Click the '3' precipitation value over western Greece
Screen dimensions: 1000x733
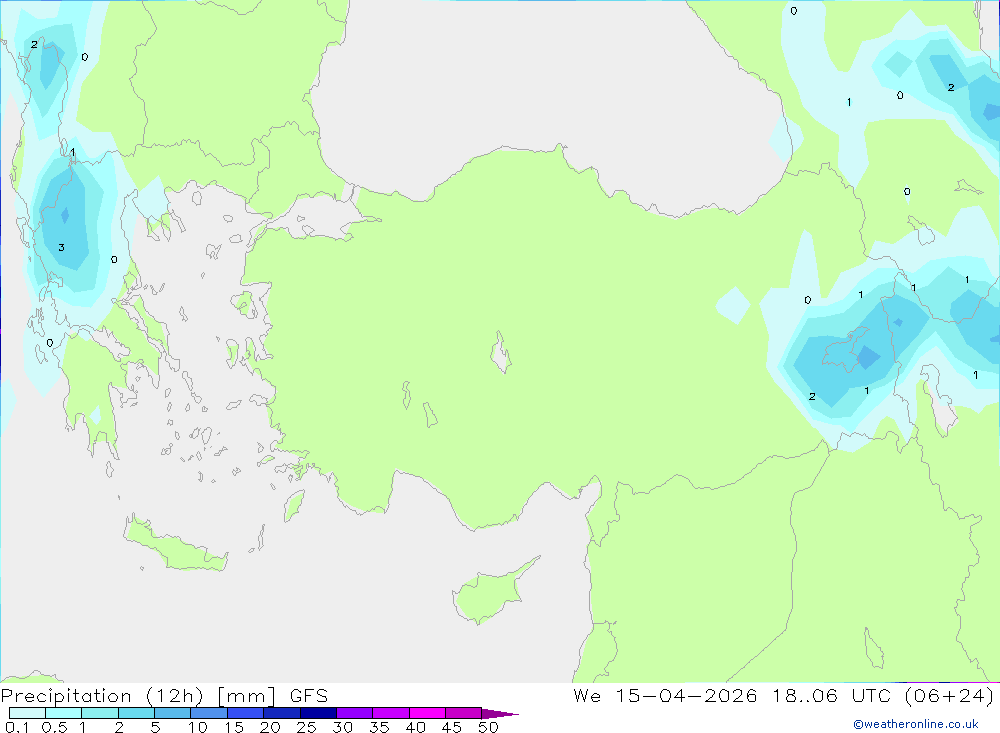pos(61,248)
